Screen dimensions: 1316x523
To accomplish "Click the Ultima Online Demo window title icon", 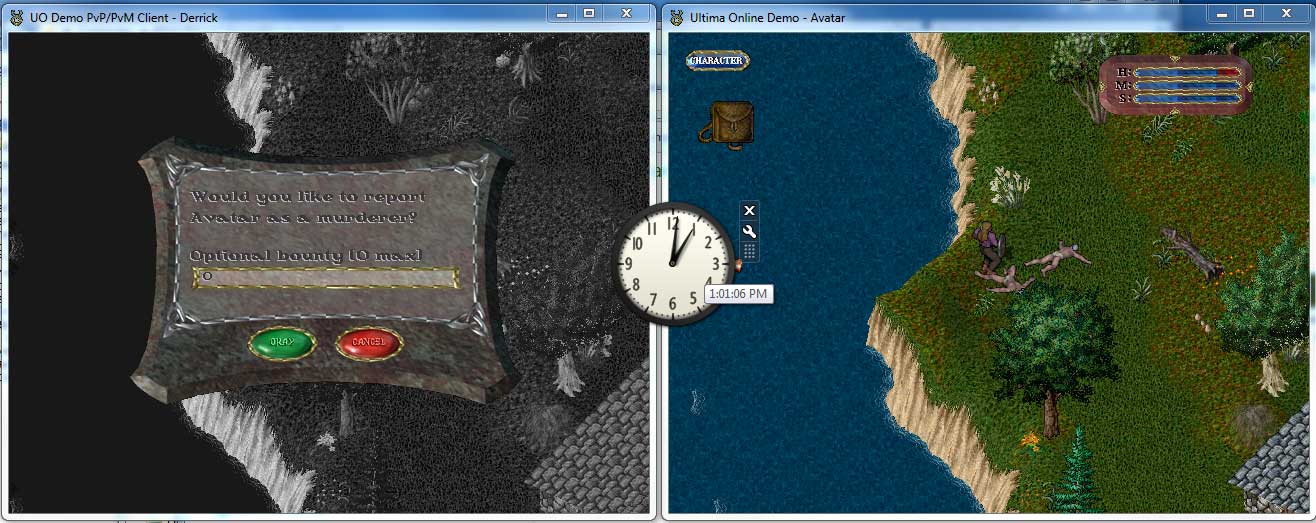I will click(676, 17).
